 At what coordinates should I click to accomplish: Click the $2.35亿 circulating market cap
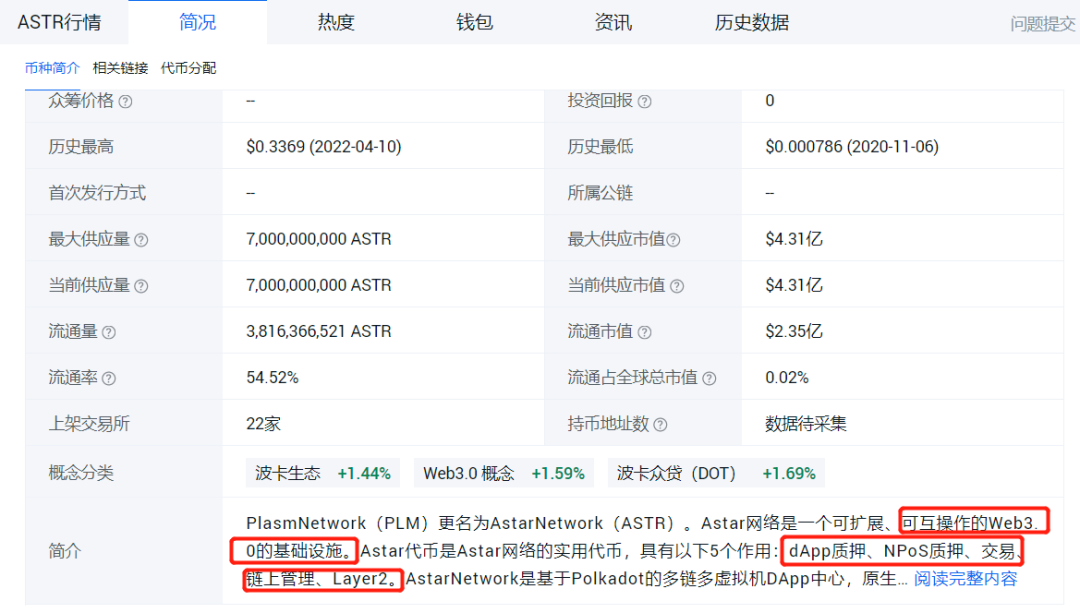click(793, 331)
